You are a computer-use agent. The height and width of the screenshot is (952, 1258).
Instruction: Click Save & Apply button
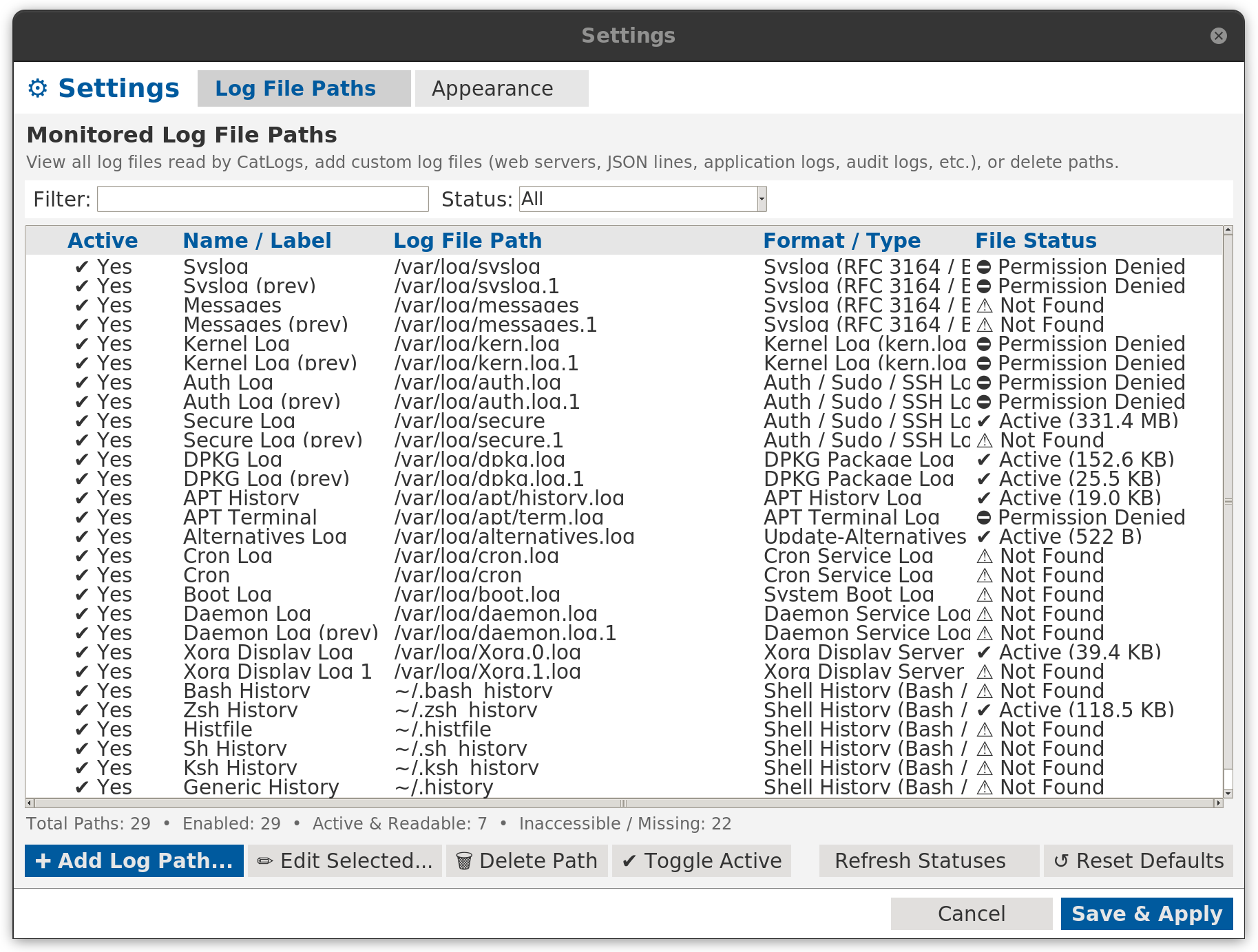pos(1146,914)
